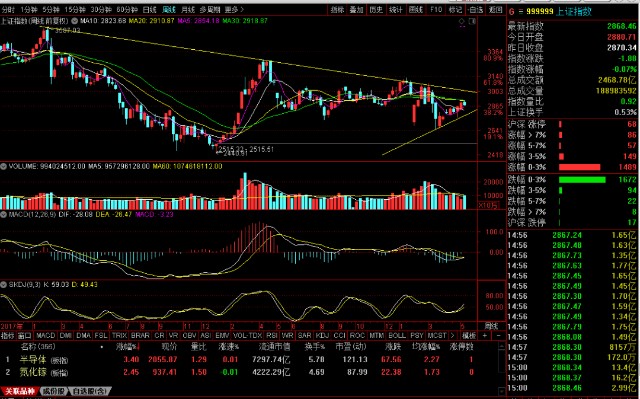The width and height of the screenshot is (640, 399).
Task: Switch chart period to 月线
Action: pos(188,9)
